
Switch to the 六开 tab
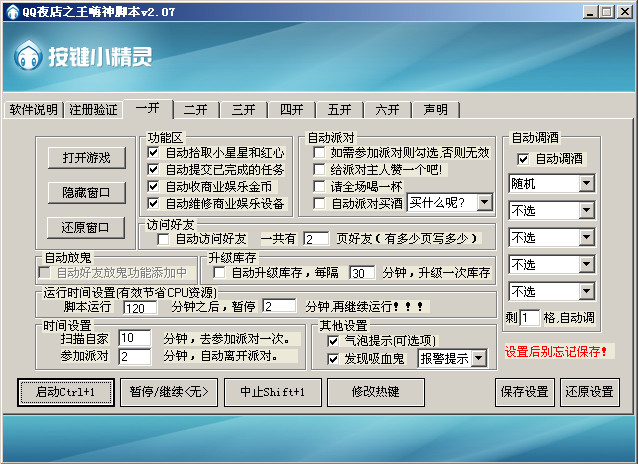(x=388, y=110)
